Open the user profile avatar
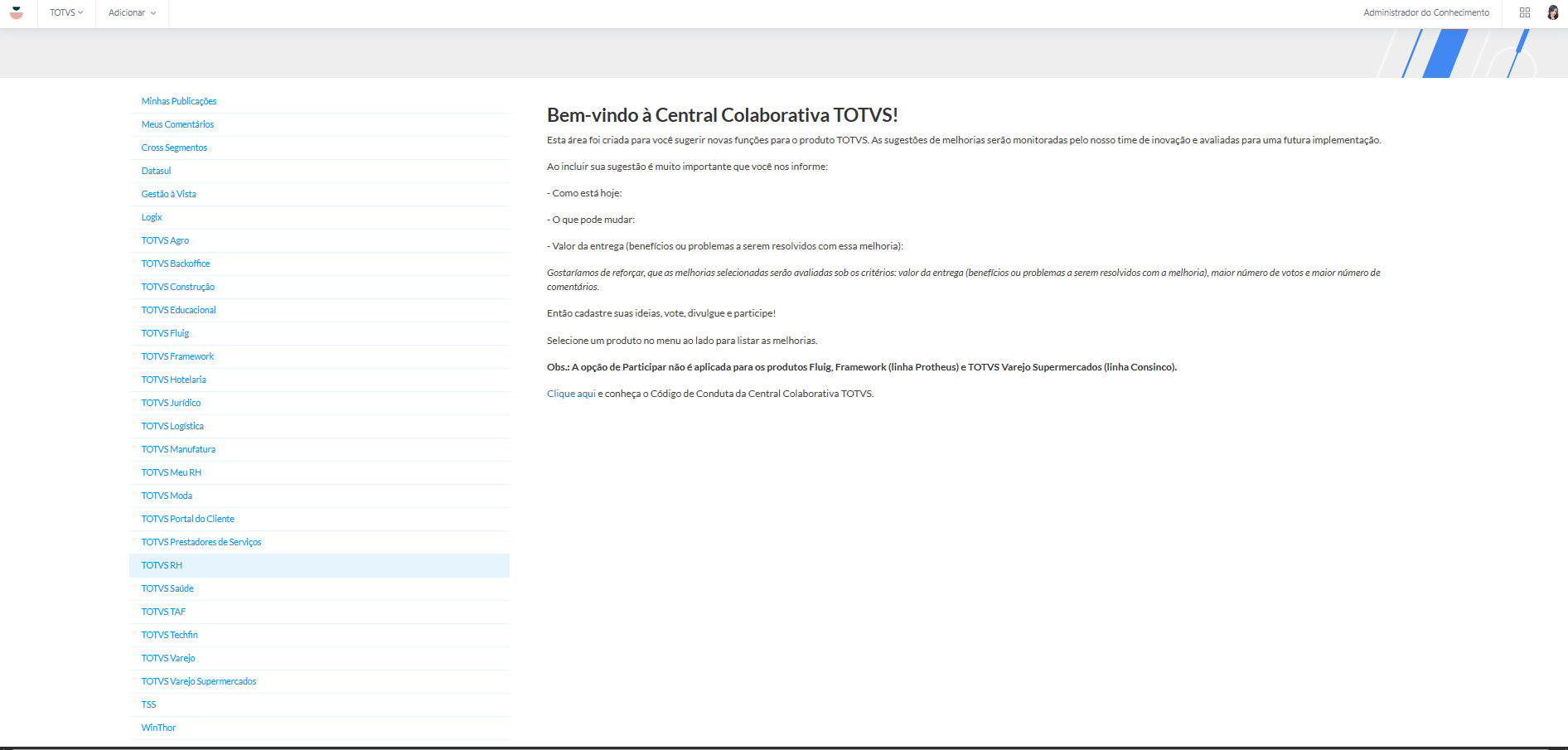 pyautogui.click(x=1553, y=12)
